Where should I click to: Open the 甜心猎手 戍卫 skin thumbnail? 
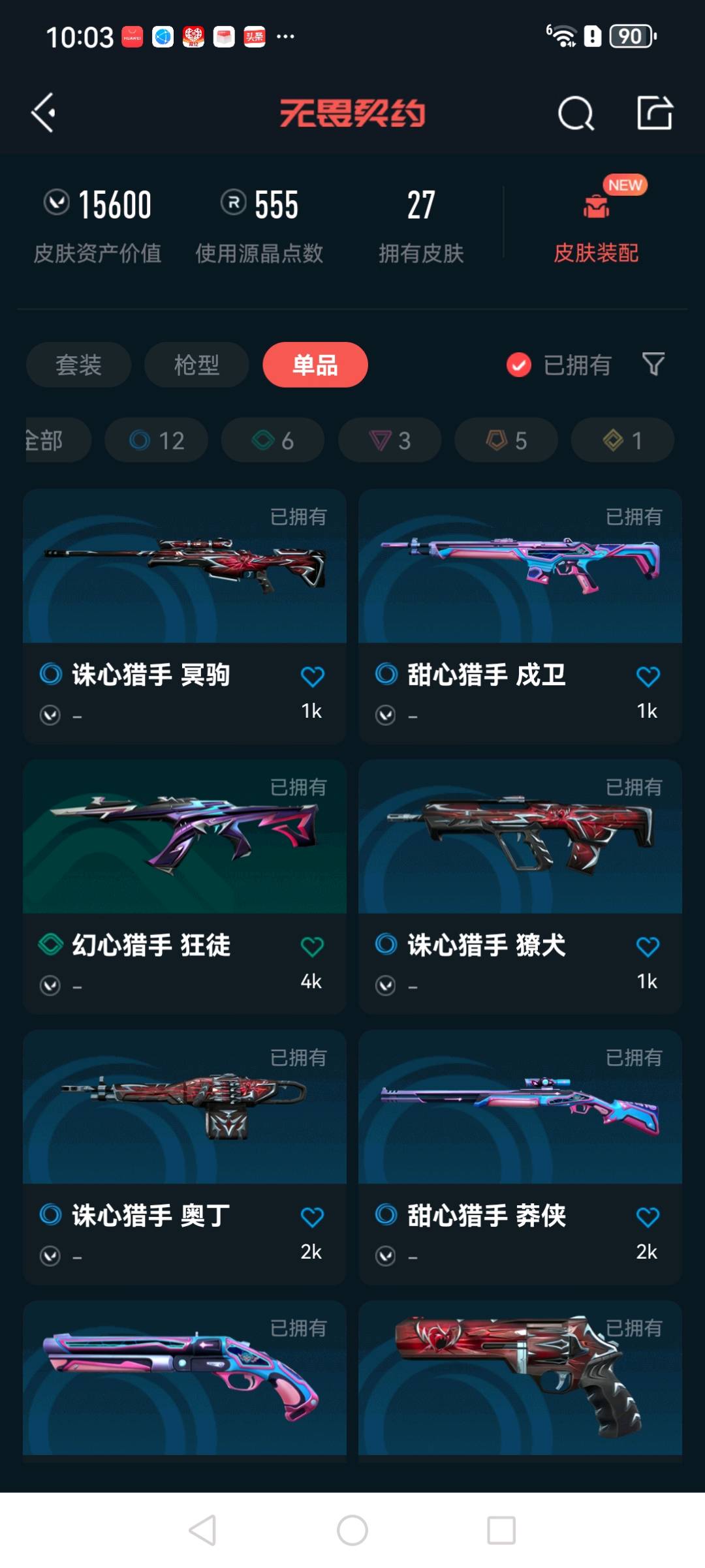click(520, 566)
